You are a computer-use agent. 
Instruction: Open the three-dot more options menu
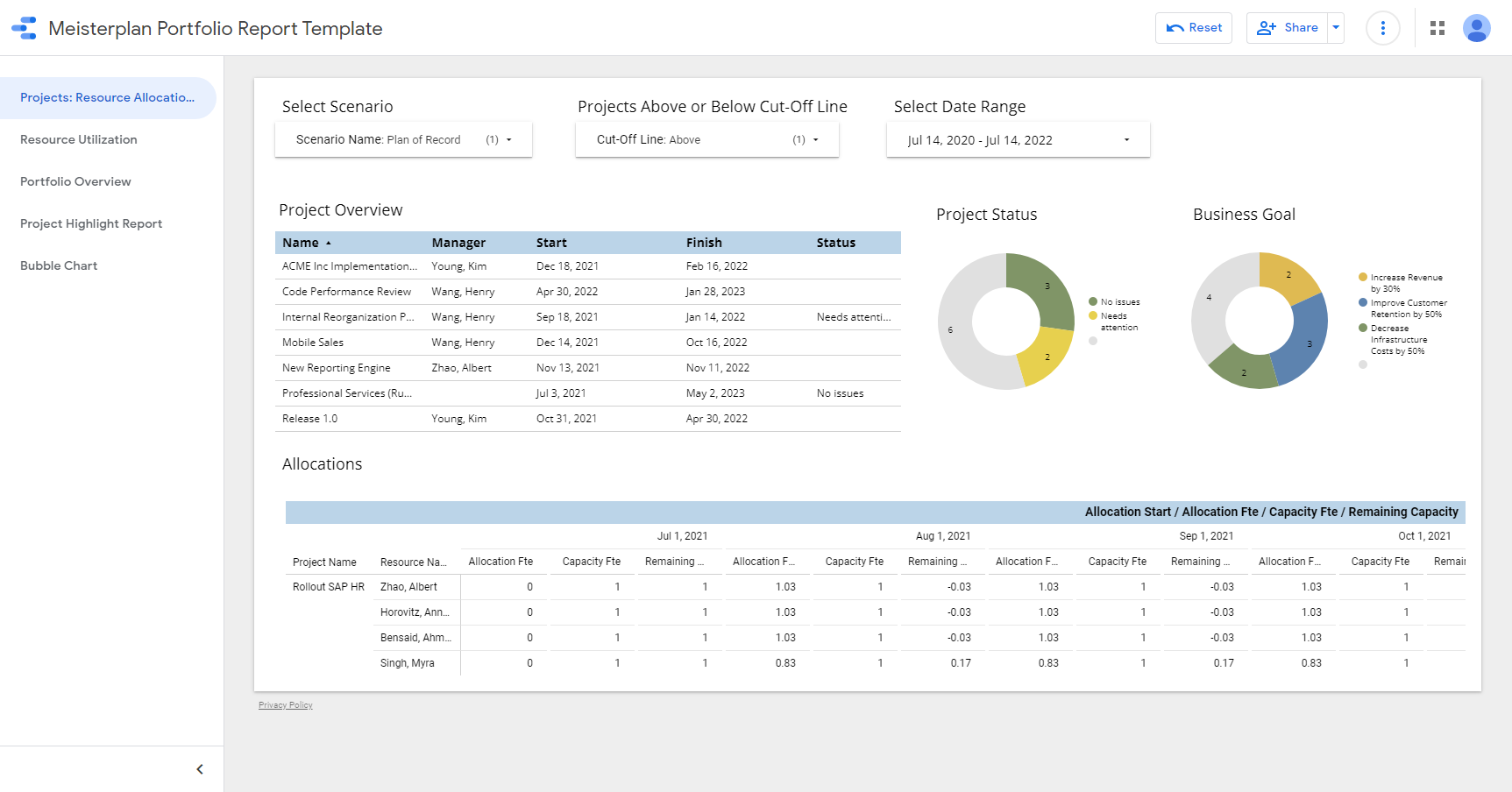[x=1382, y=28]
